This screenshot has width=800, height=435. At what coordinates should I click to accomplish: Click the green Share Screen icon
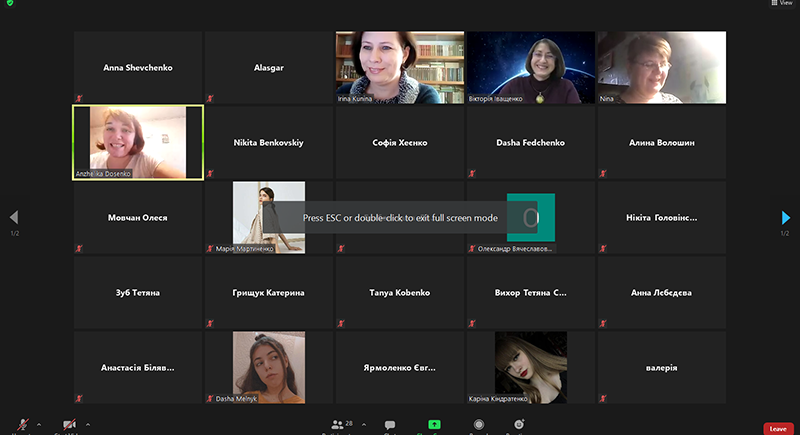pos(434,425)
